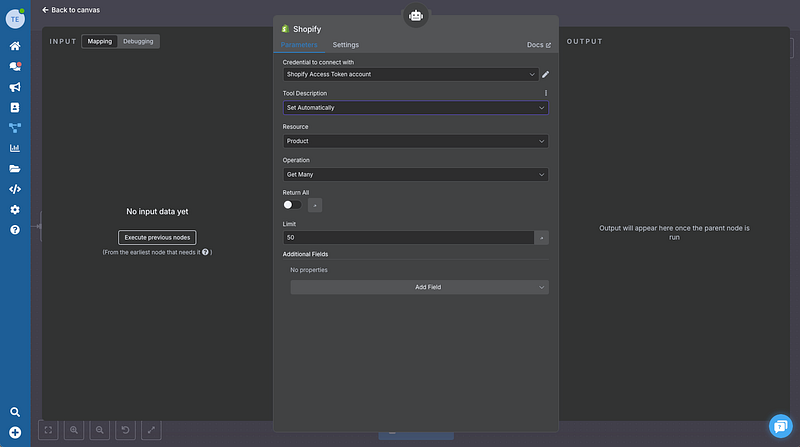Click the search icon in sidebar
Screen dimensions: 800x447
(x=15, y=412)
